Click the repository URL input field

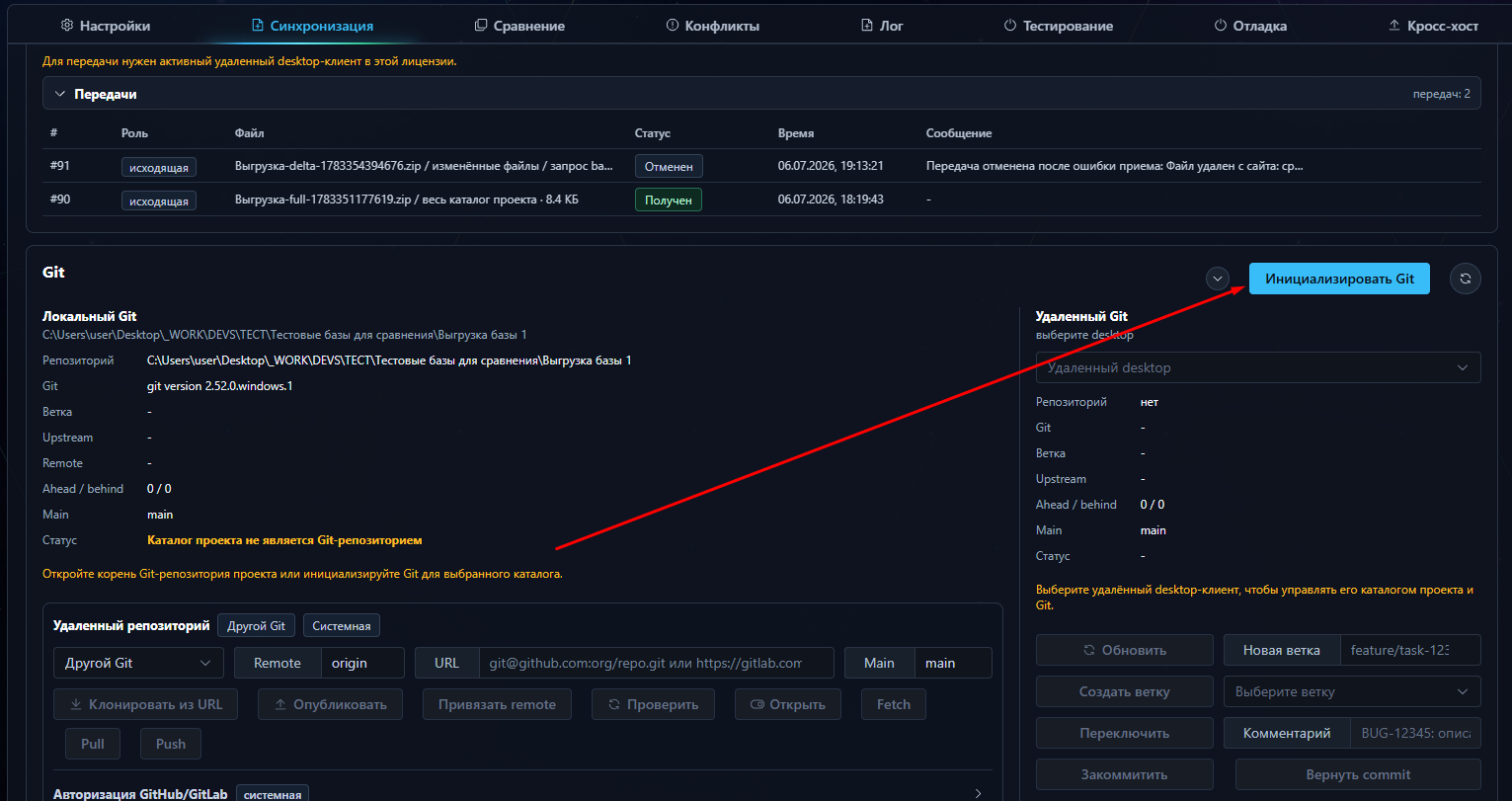tap(656, 663)
